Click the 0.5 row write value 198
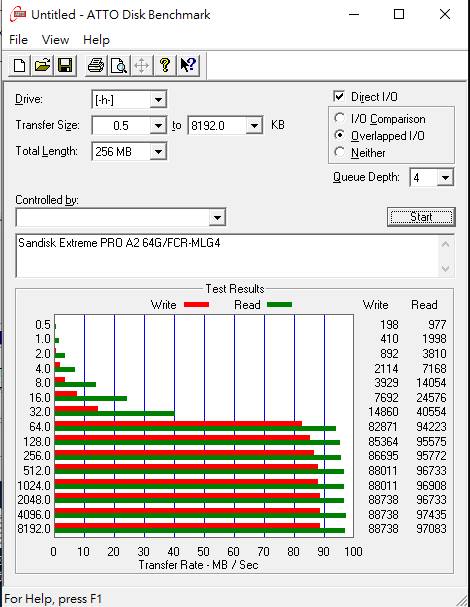The image size is (470, 607). [x=389, y=325]
